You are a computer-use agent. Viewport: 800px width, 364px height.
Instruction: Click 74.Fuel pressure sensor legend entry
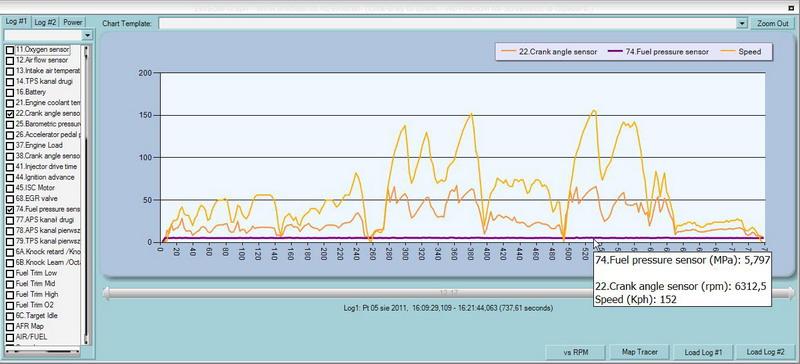point(658,52)
